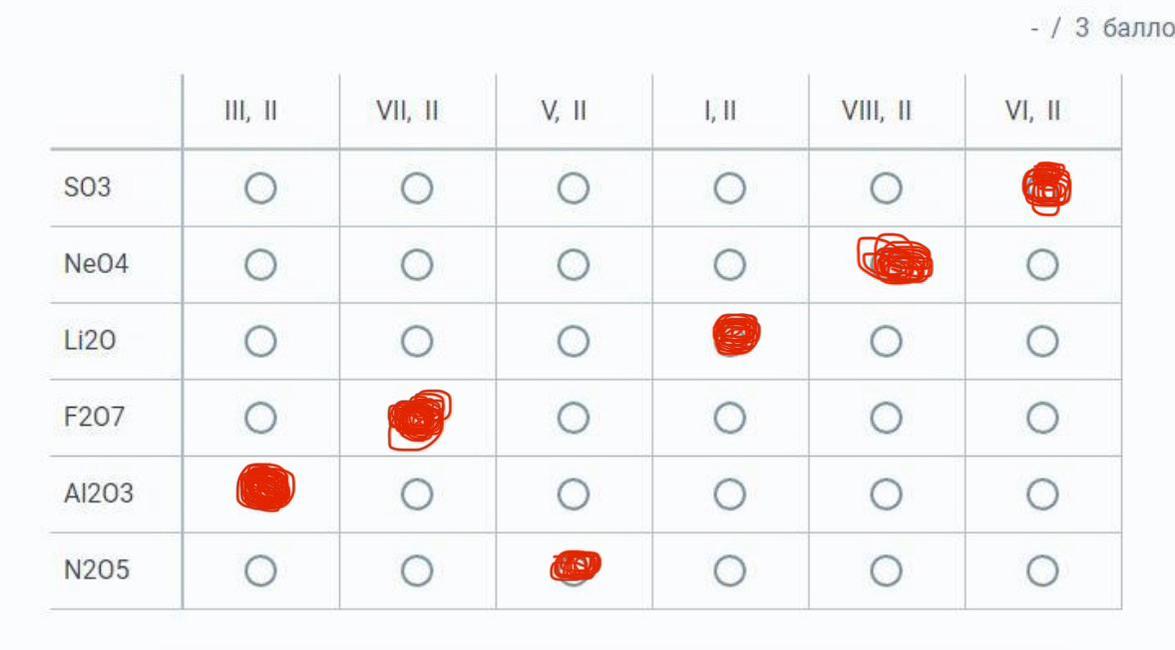Select III, II radio for SO3 row

pyautogui.click(x=260, y=188)
